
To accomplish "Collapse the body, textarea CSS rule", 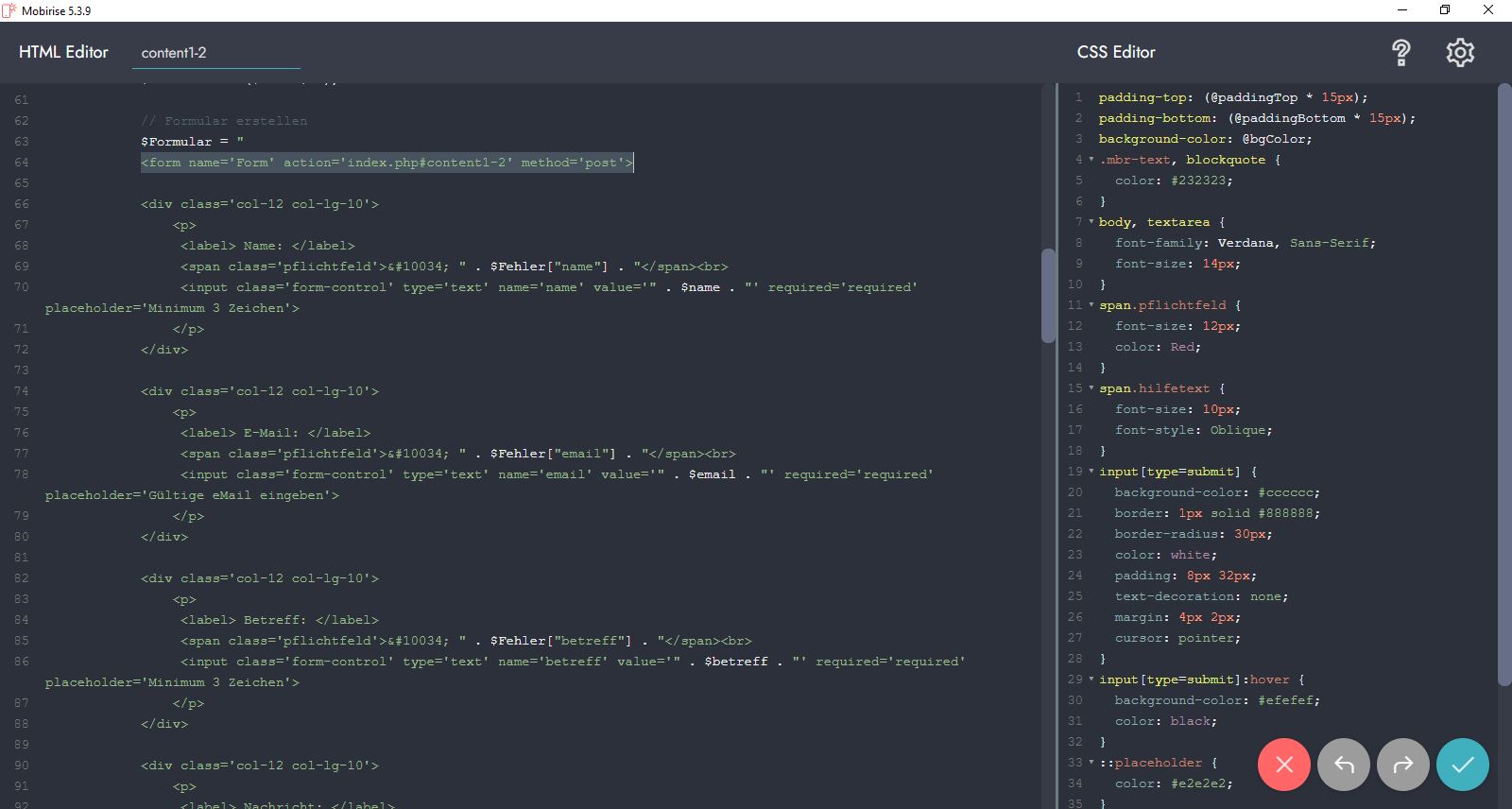I will tap(1091, 222).
